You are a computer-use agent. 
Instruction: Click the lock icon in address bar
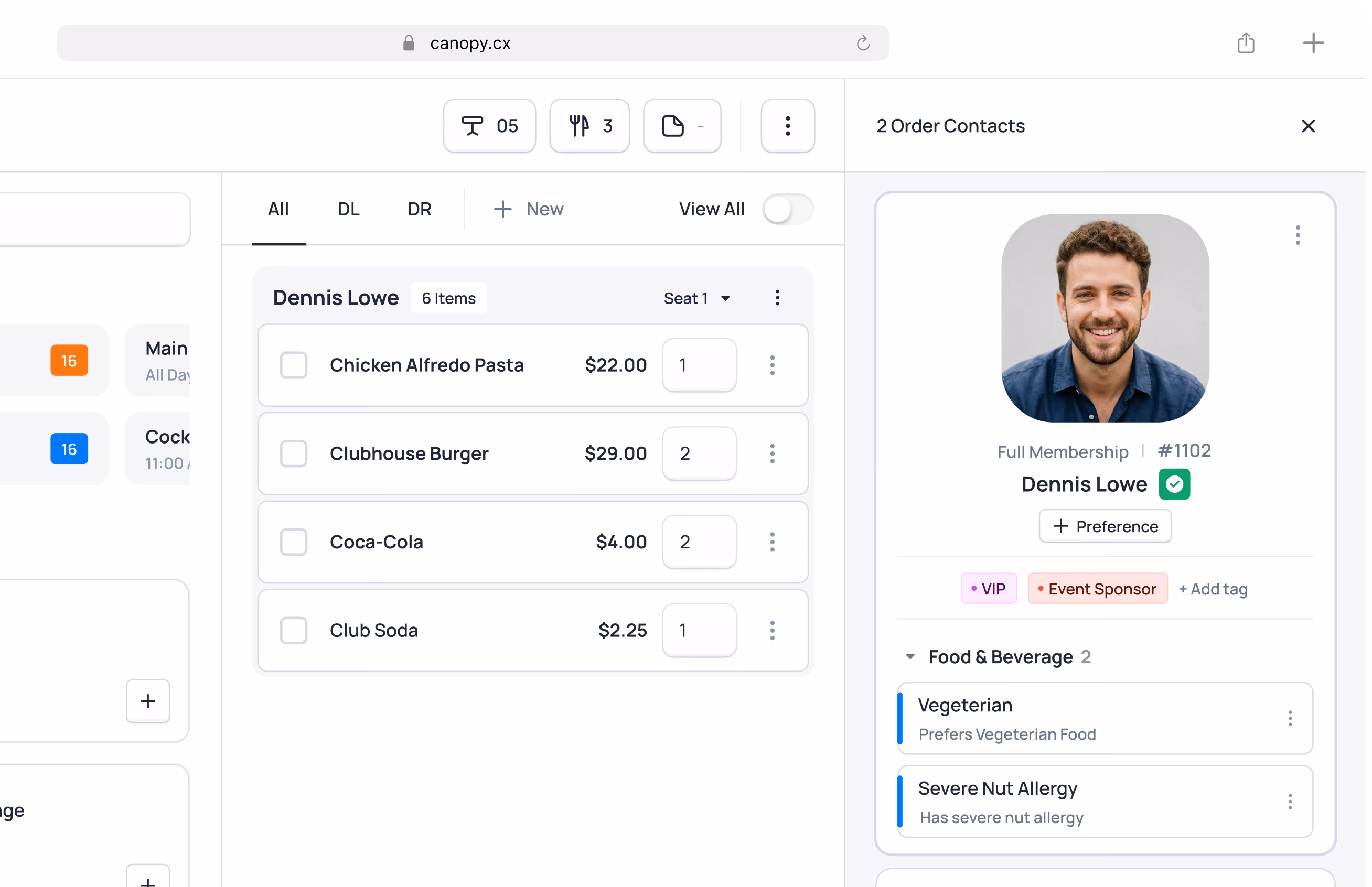(x=409, y=43)
